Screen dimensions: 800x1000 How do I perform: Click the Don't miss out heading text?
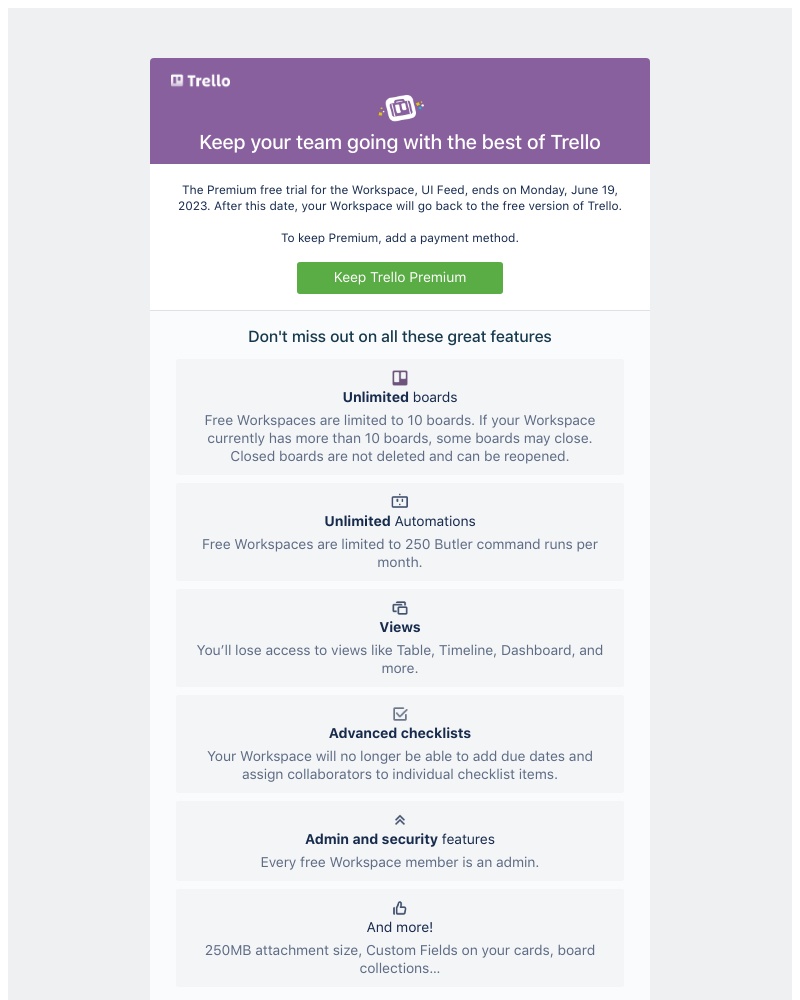[x=400, y=337]
